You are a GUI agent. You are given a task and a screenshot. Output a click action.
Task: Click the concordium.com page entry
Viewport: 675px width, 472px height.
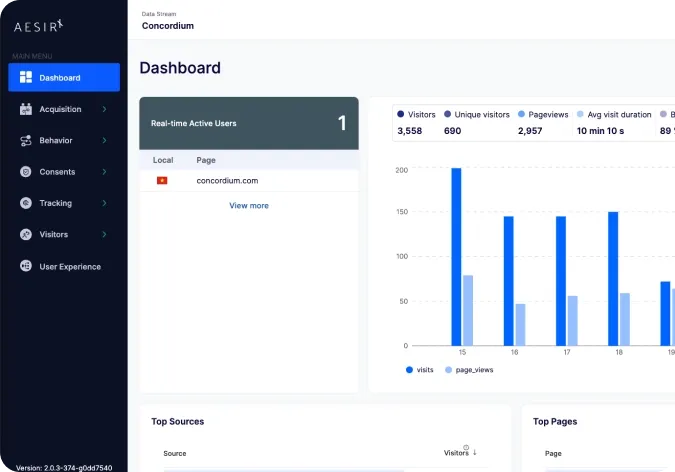point(227,180)
